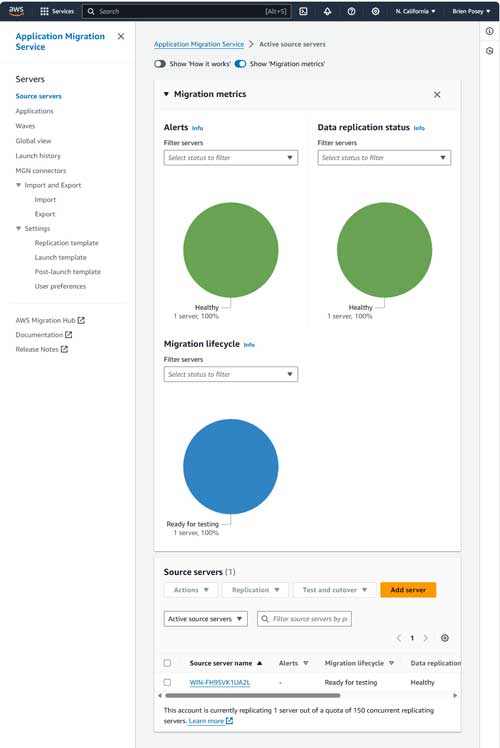The height and width of the screenshot is (748, 500).
Task: Expand the Active source servers dropdown
Action: click(206, 619)
